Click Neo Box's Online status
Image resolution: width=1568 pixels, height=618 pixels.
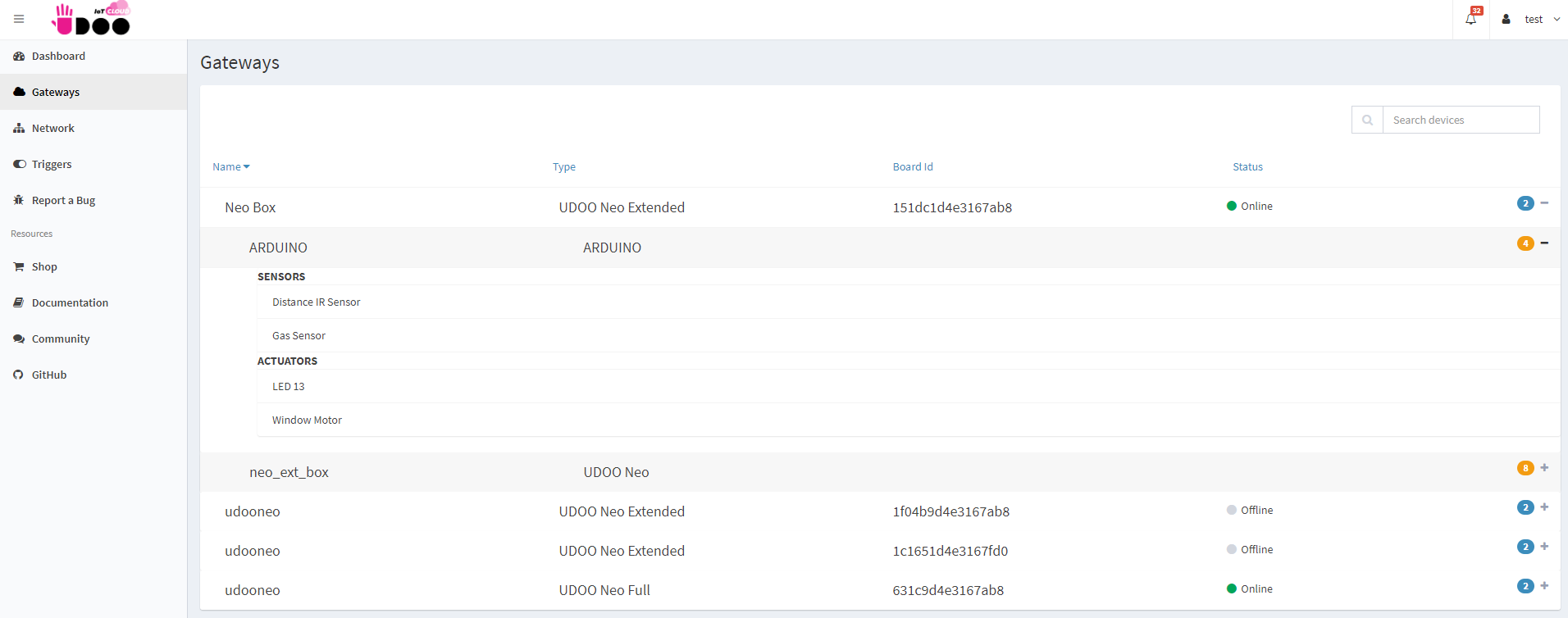pos(1250,206)
